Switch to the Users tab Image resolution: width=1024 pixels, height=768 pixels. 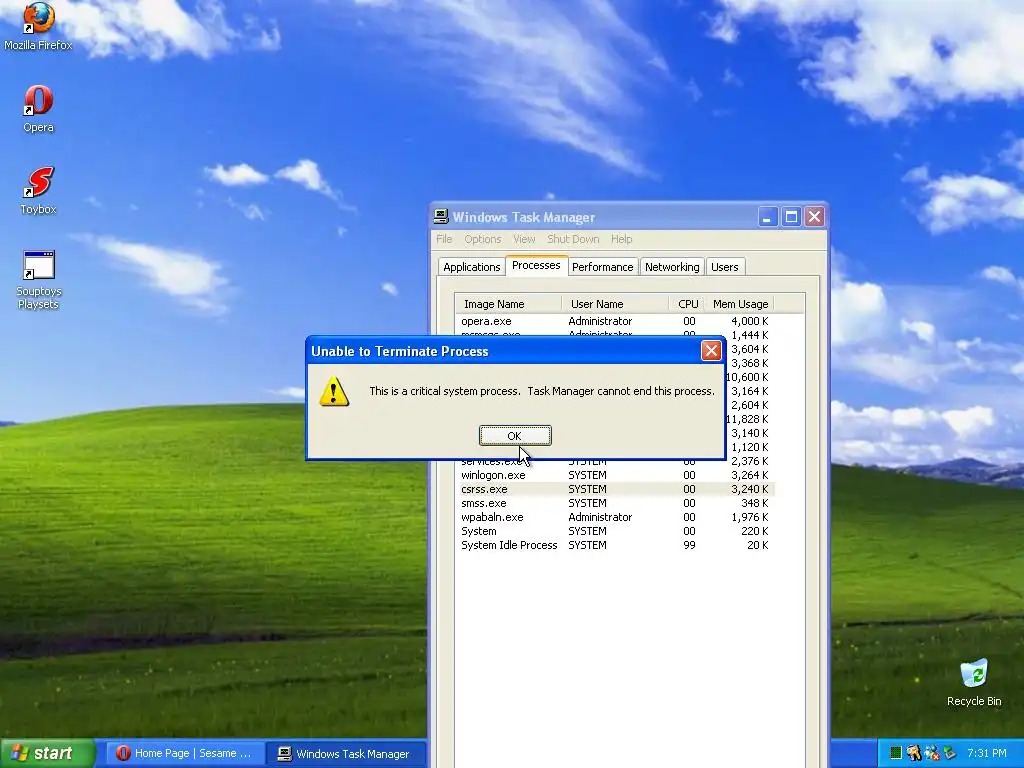click(x=724, y=266)
